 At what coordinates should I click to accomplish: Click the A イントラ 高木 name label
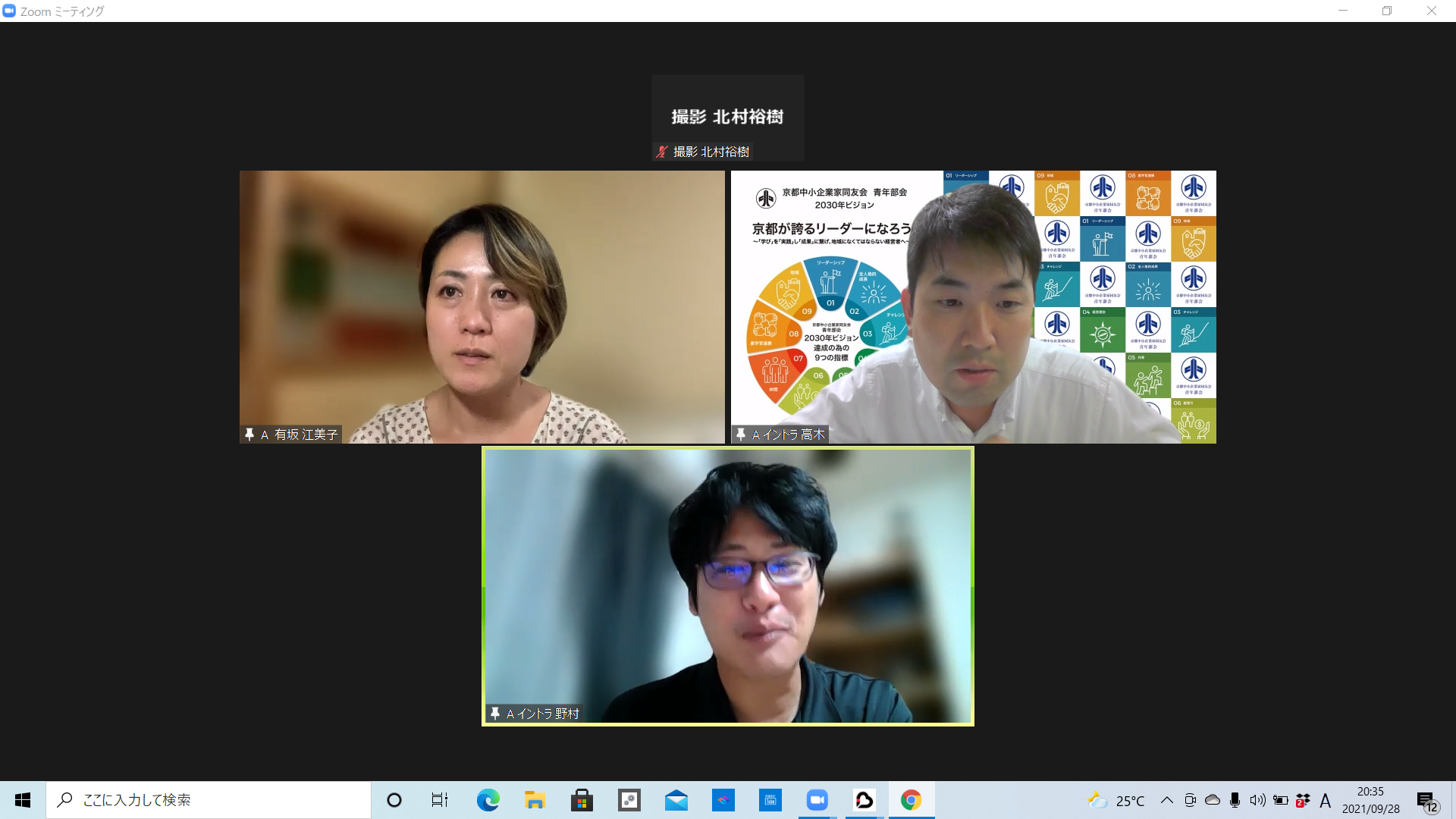click(788, 435)
